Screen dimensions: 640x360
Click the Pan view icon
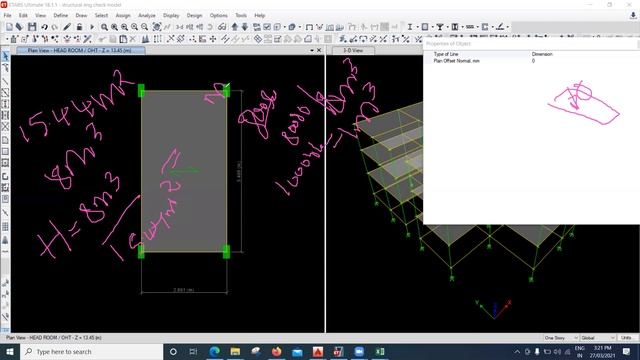[x=157, y=27]
